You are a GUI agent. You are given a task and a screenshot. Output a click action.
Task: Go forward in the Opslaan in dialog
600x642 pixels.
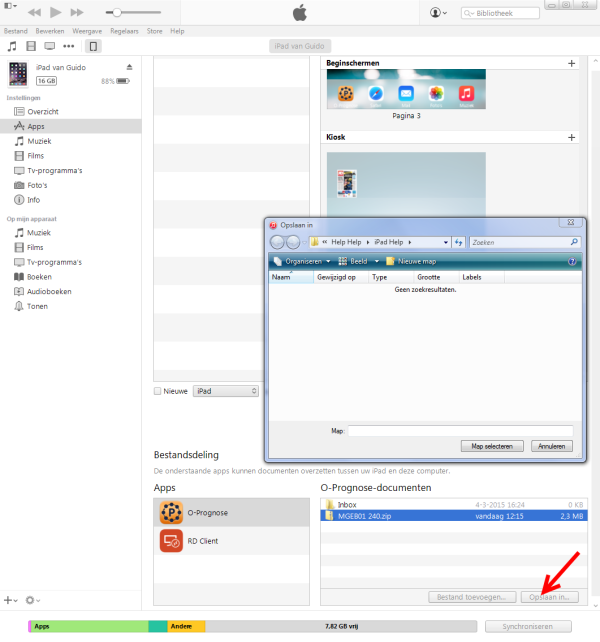[293, 242]
